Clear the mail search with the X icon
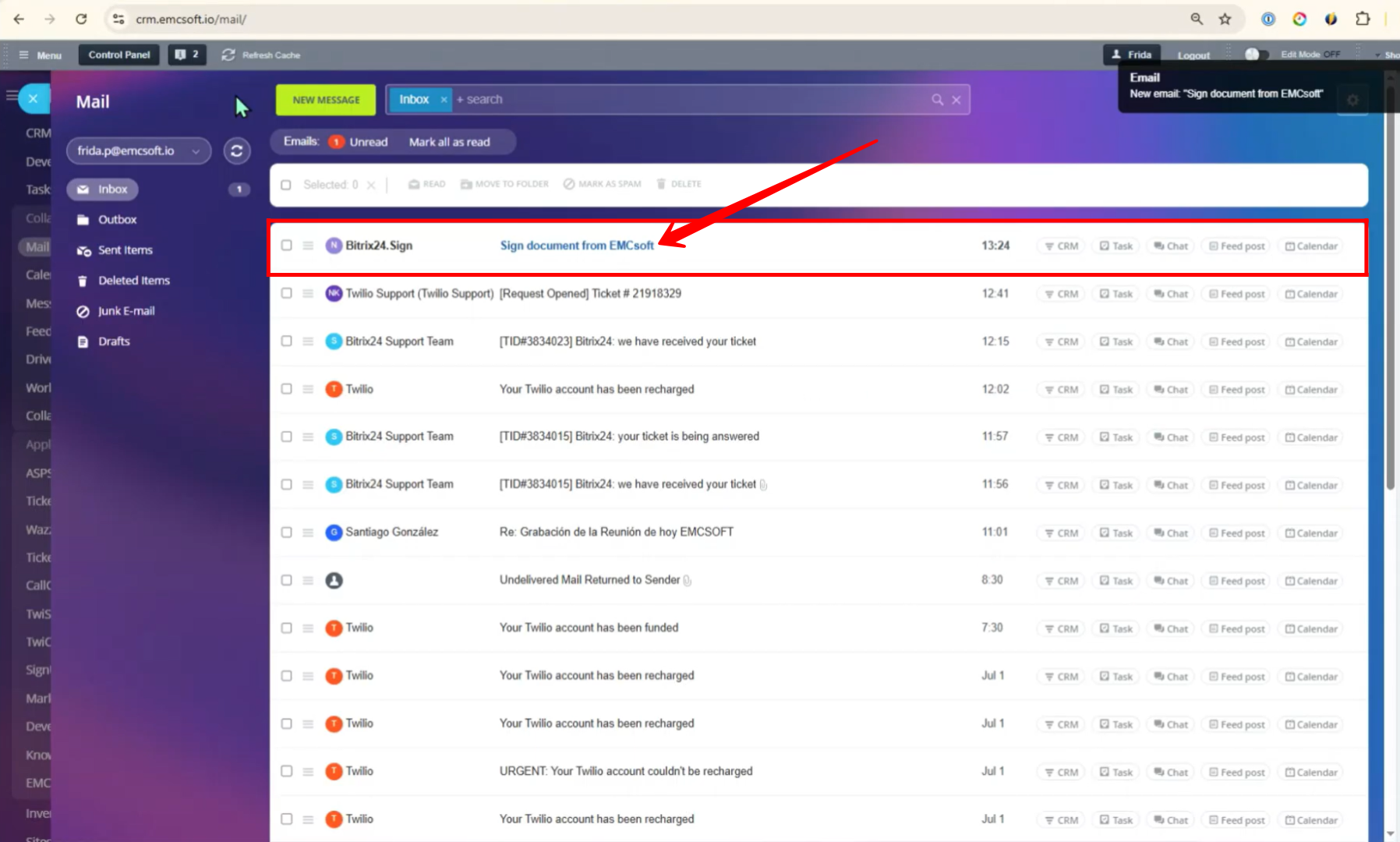Image resolution: width=1400 pixels, height=842 pixels. coord(956,100)
